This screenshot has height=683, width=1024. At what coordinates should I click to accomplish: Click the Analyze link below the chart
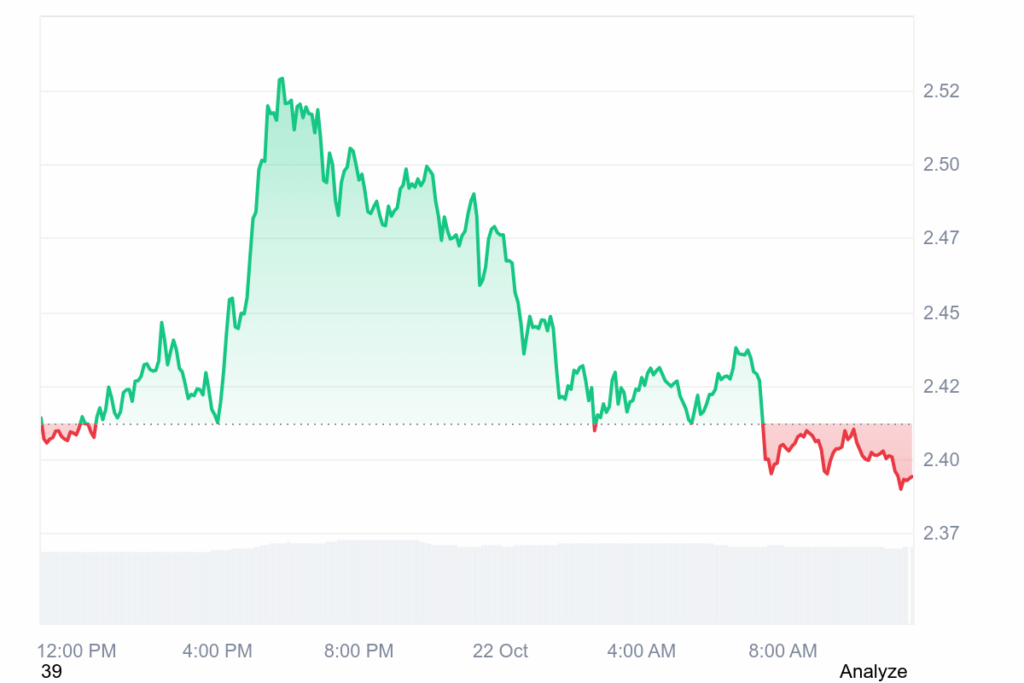pyautogui.click(x=873, y=671)
